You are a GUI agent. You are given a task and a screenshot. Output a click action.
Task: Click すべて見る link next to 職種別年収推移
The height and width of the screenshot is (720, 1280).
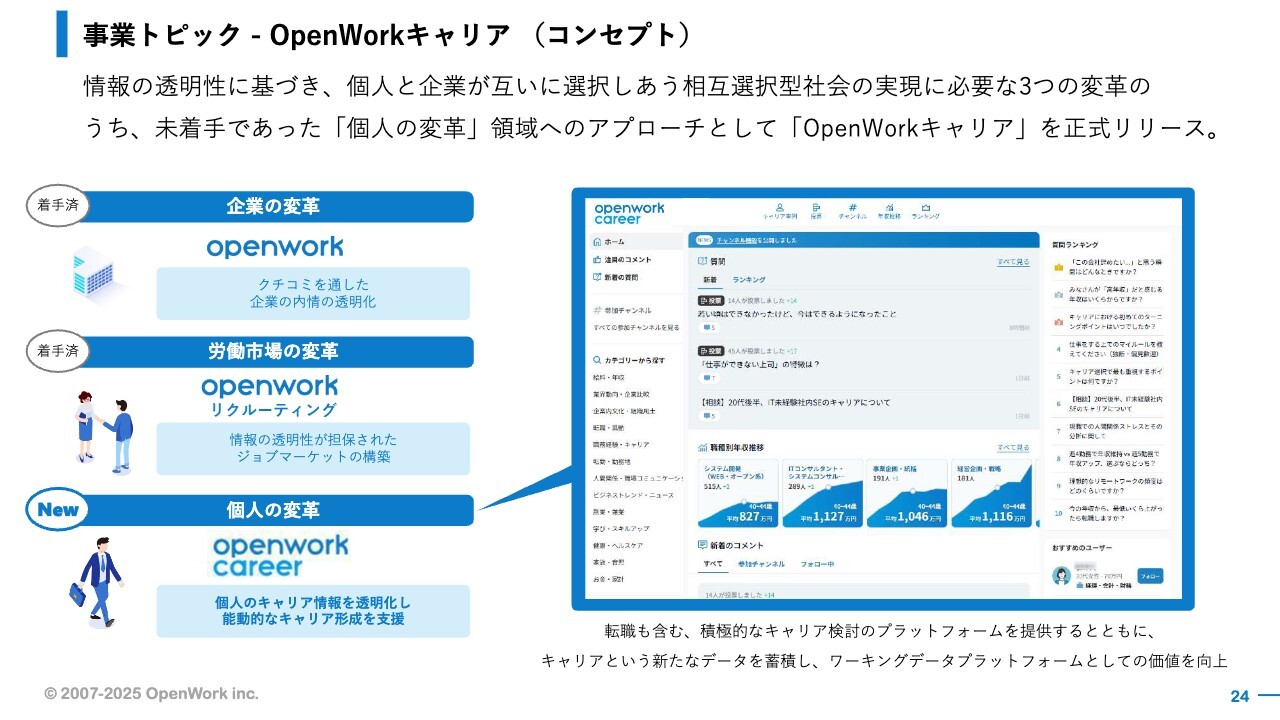(x=1013, y=447)
